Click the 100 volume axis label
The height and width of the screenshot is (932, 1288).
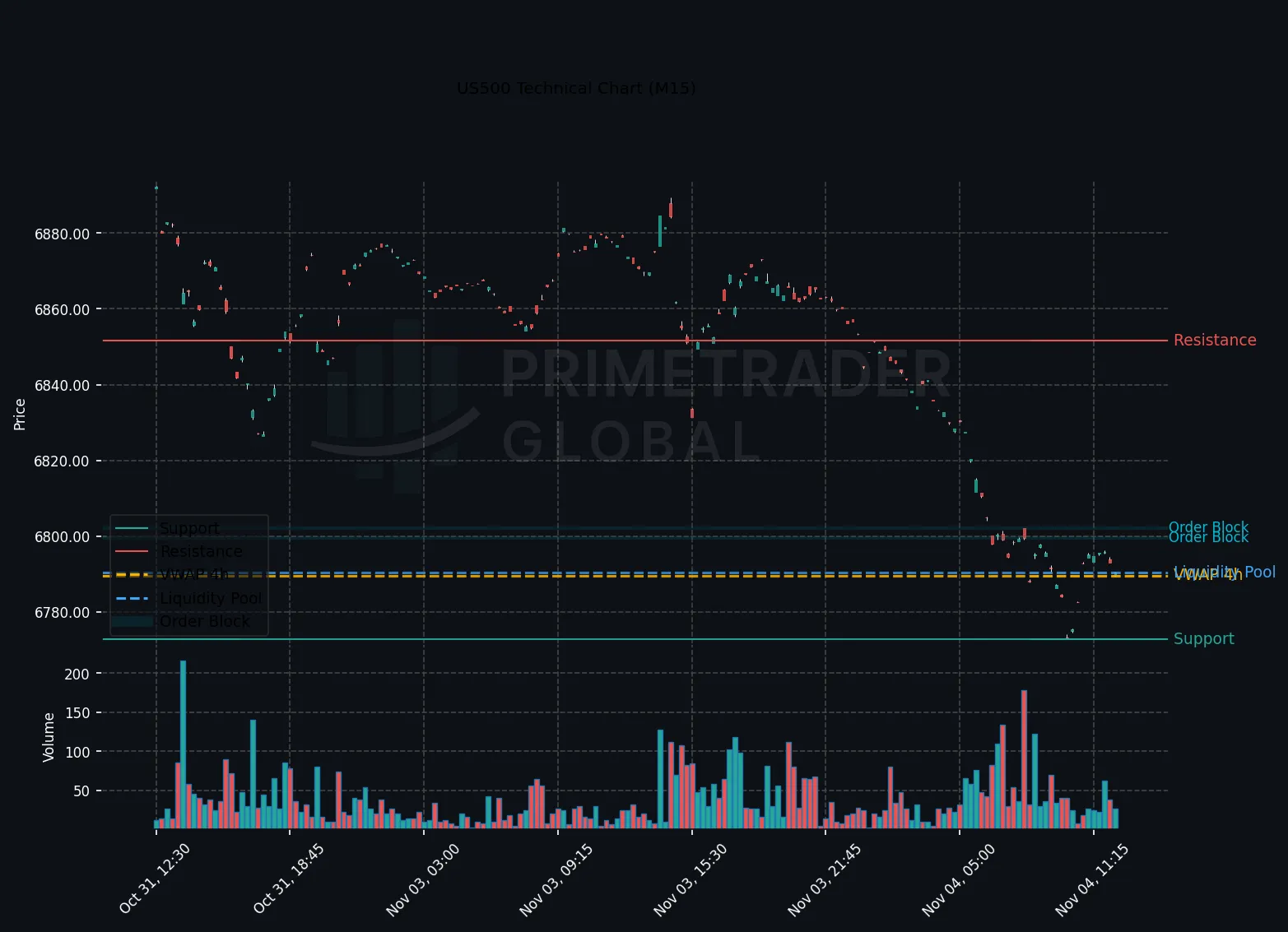click(77, 752)
